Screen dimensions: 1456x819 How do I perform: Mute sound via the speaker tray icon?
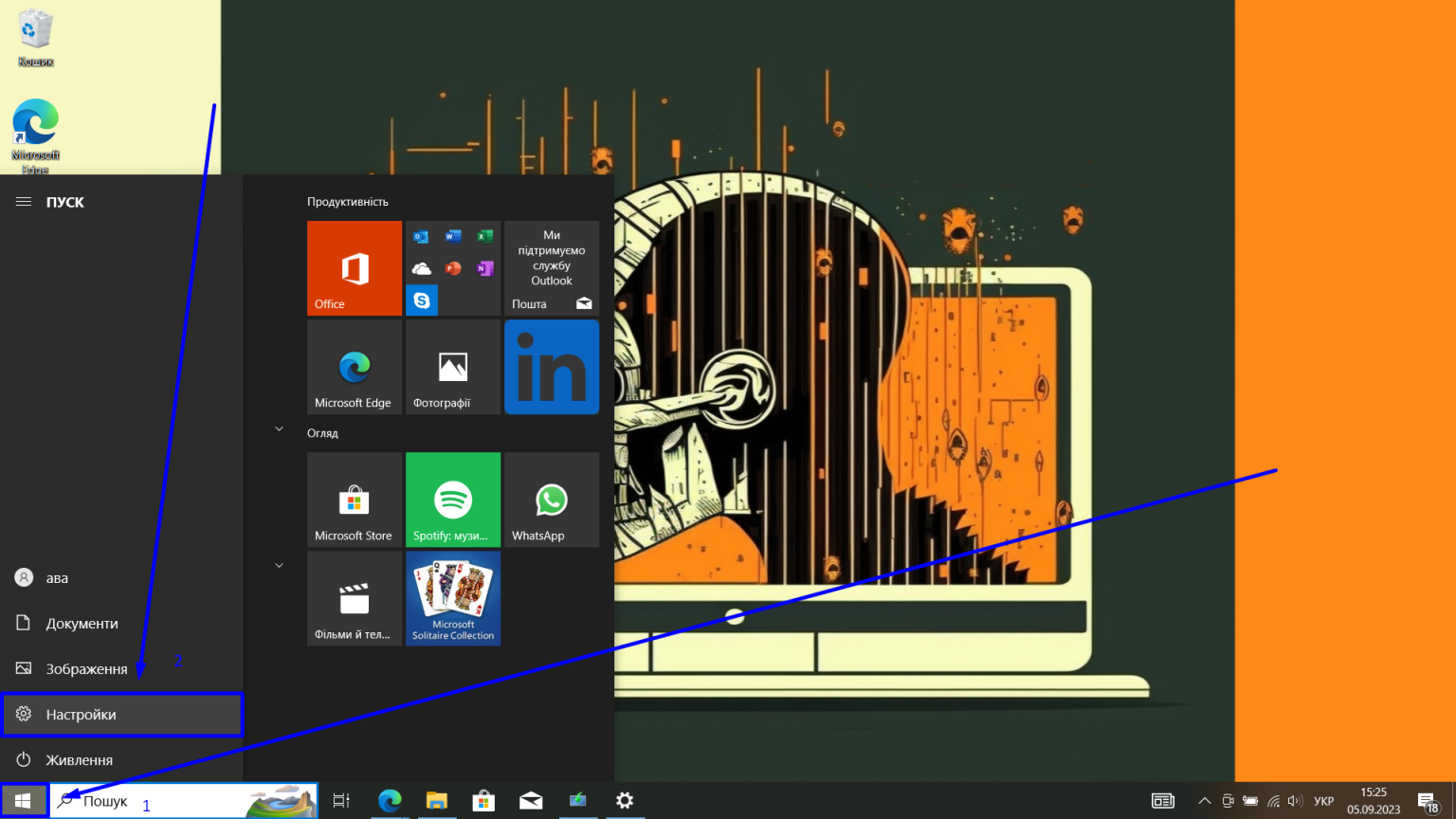pyautogui.click(x=1295, y=801)
